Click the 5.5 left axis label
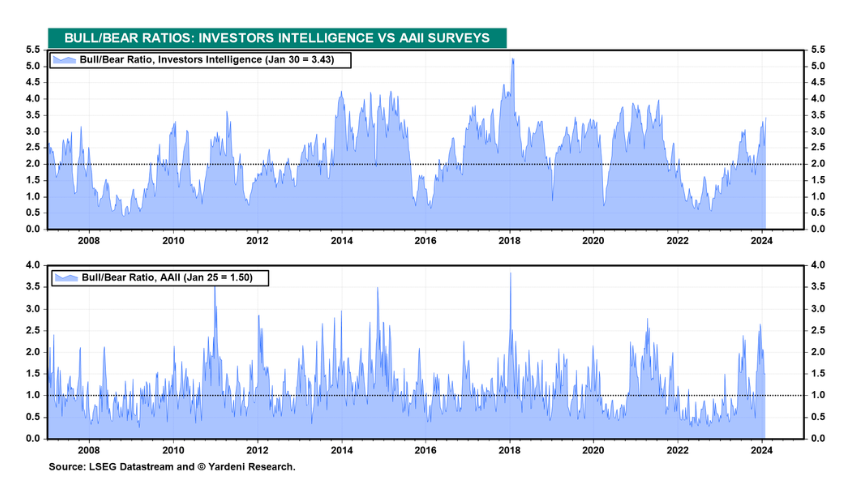This screenshot has width=855, height=491. click(x=33, y=50)
